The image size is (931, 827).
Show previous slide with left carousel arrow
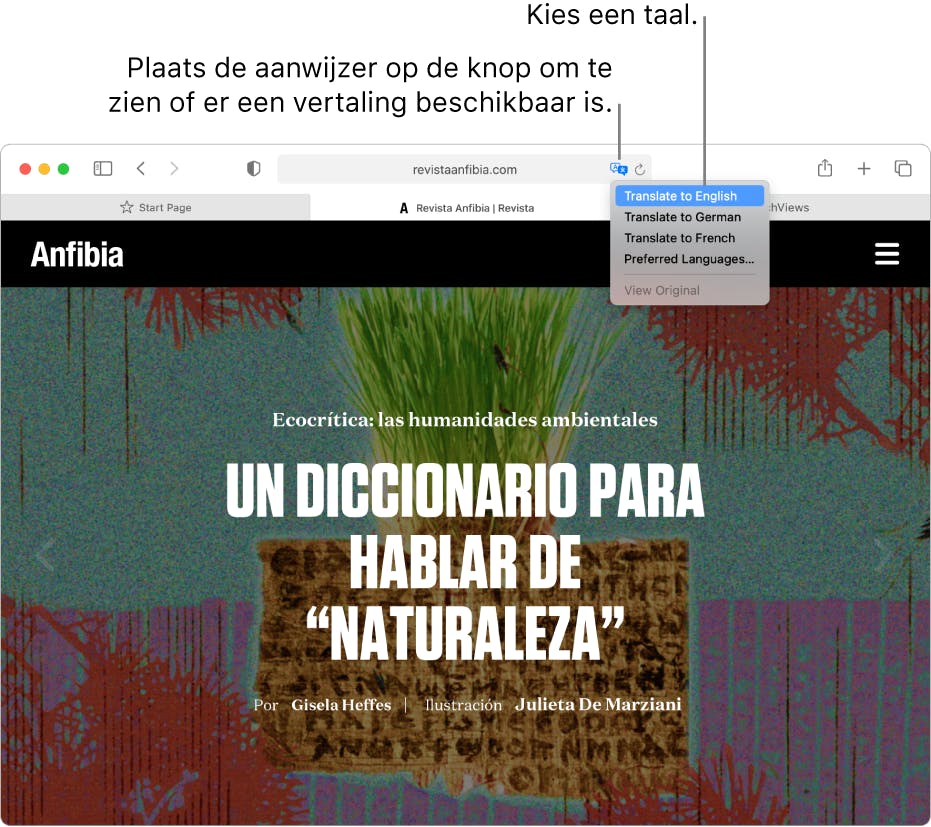tap(46, 554)
